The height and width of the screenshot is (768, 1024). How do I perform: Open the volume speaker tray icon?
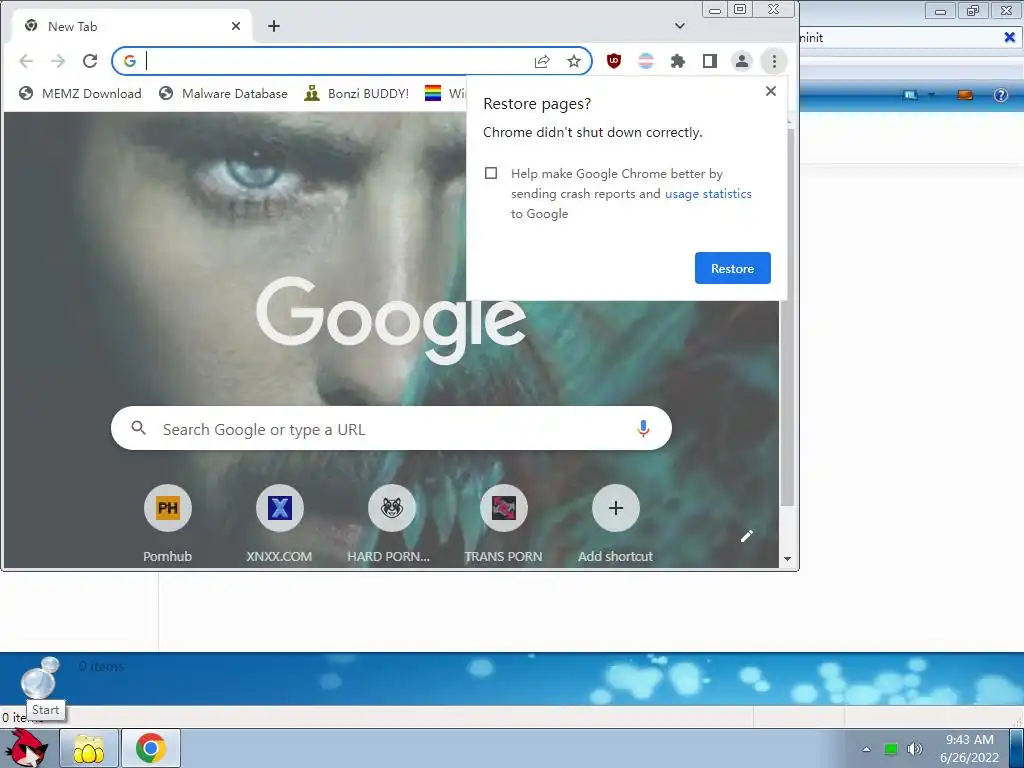pyautogui.click(x=914, y=749)
